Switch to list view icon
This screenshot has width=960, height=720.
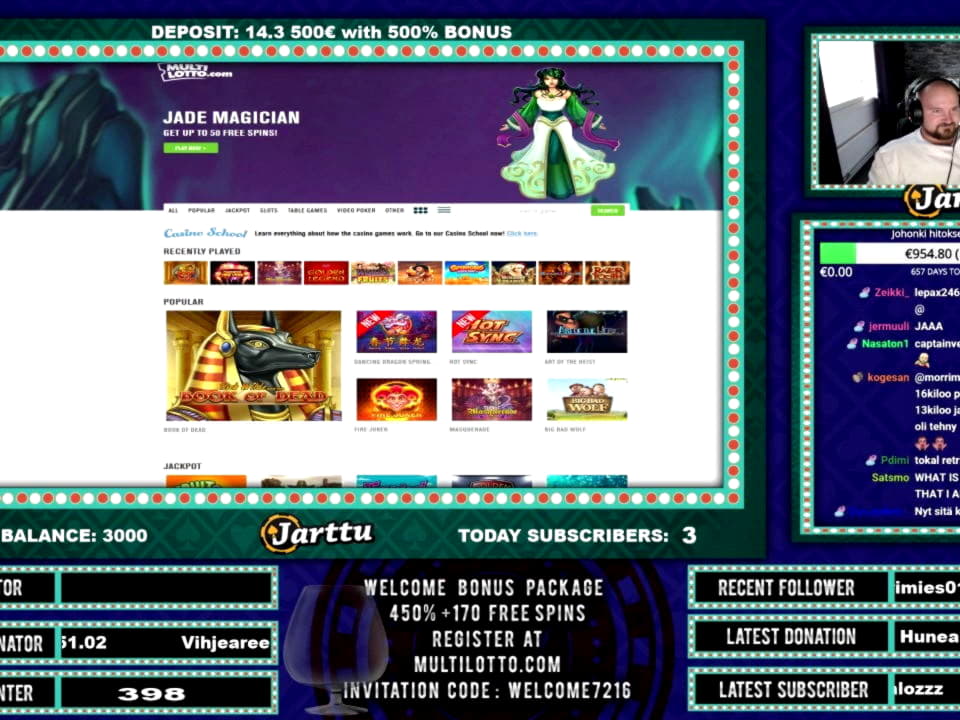(444, 210)
